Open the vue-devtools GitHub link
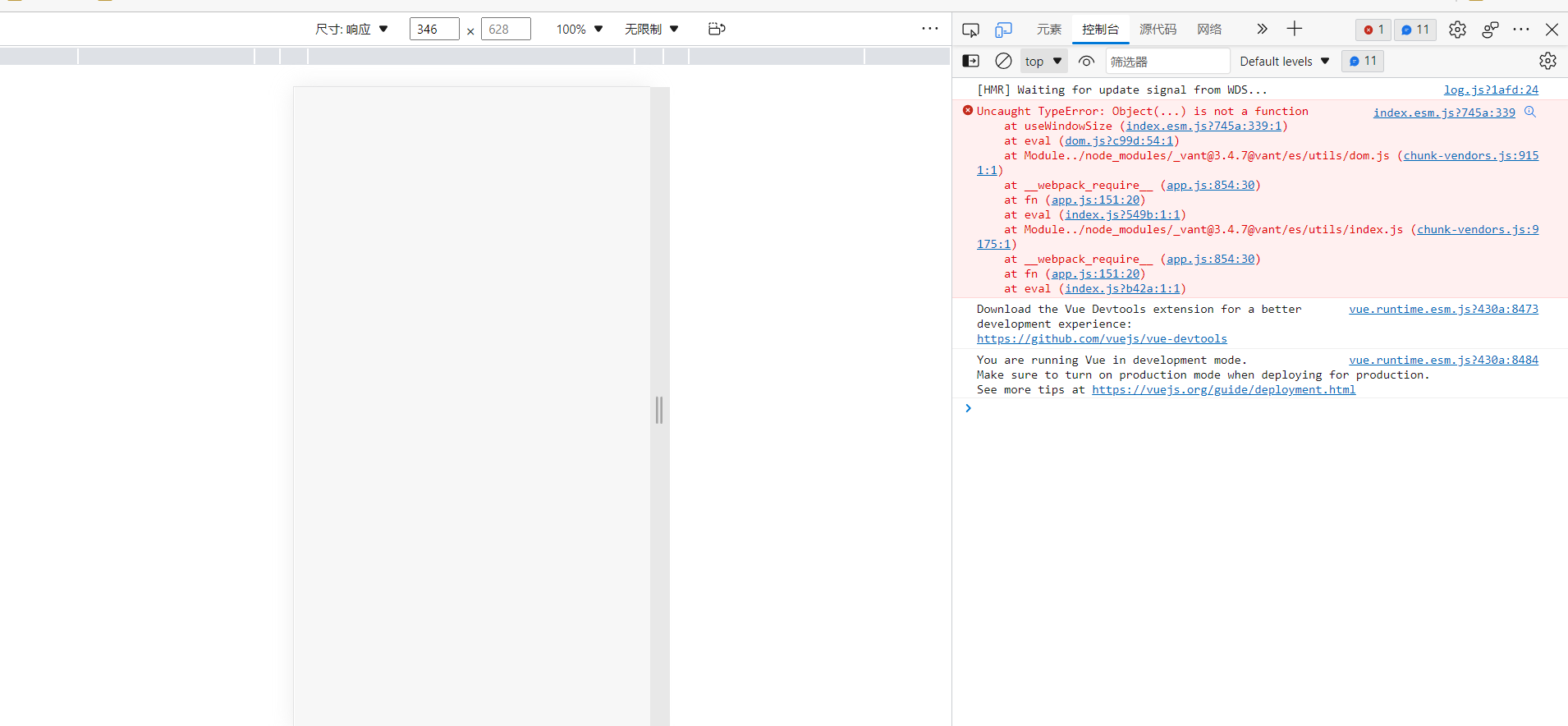This screenshot has height=726, width=1568. click(1102, 339)
